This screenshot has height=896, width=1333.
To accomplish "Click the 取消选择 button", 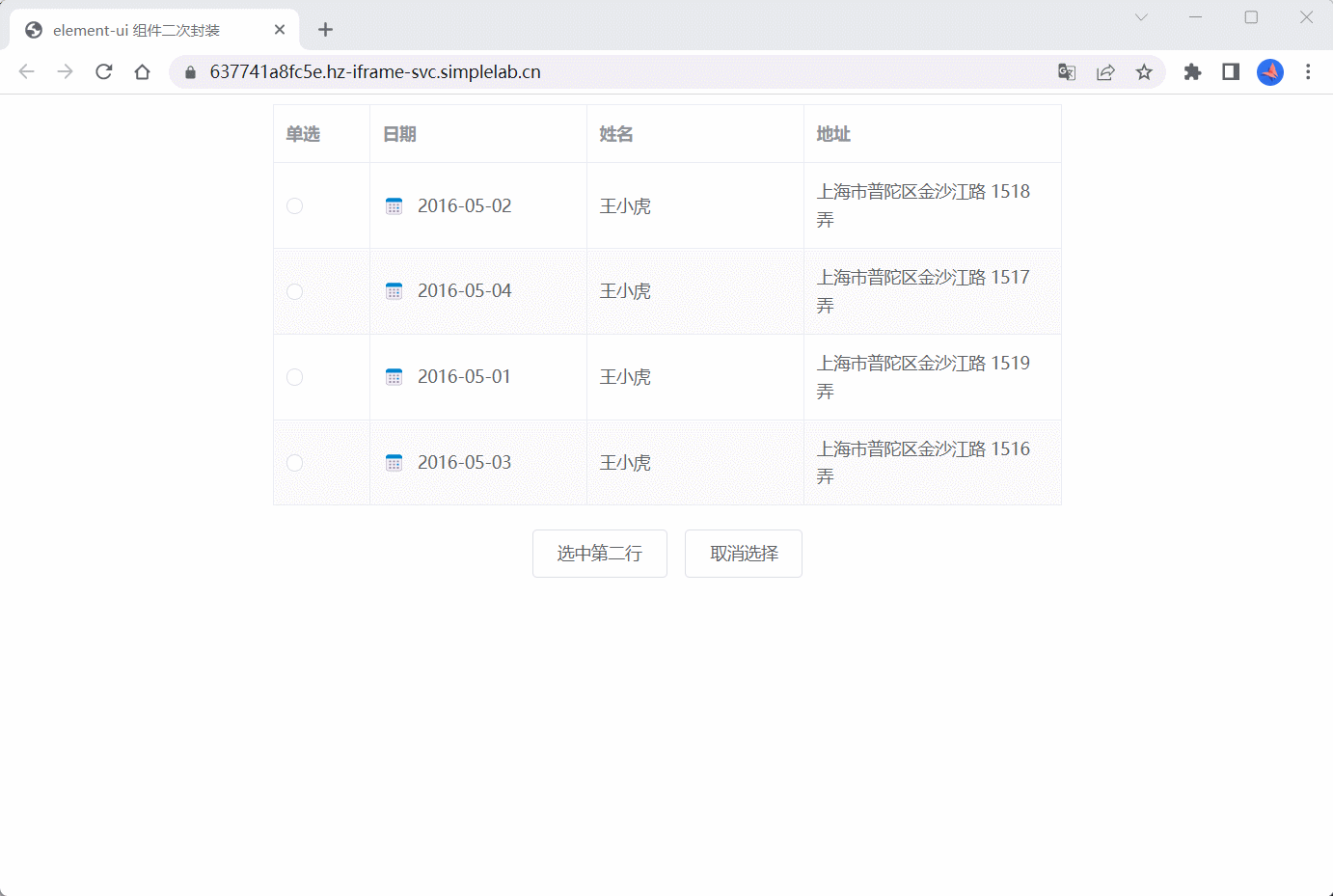I will coord(744,554).
